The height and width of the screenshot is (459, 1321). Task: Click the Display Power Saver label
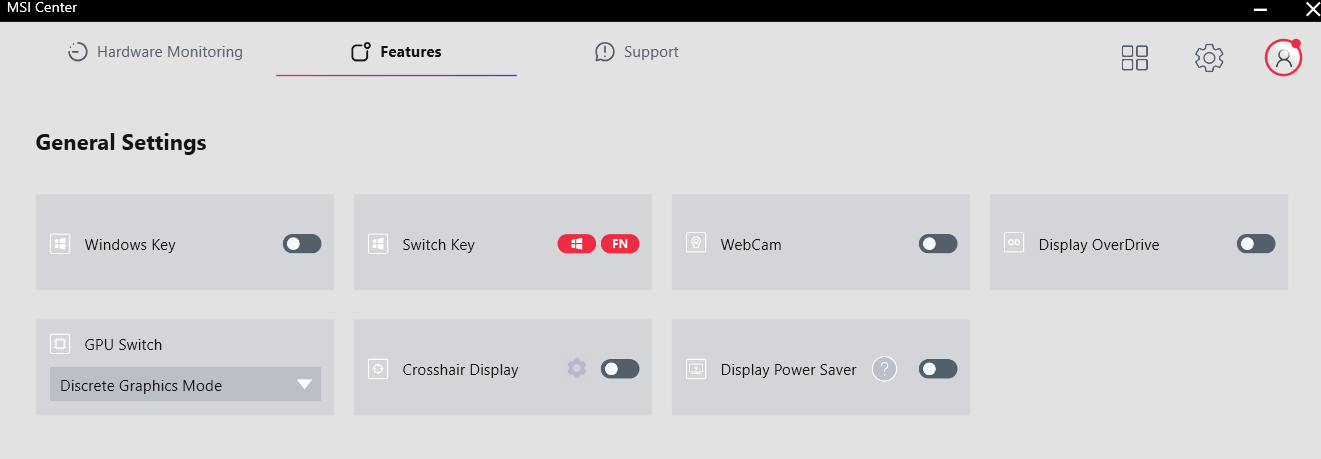coord(788,370)
